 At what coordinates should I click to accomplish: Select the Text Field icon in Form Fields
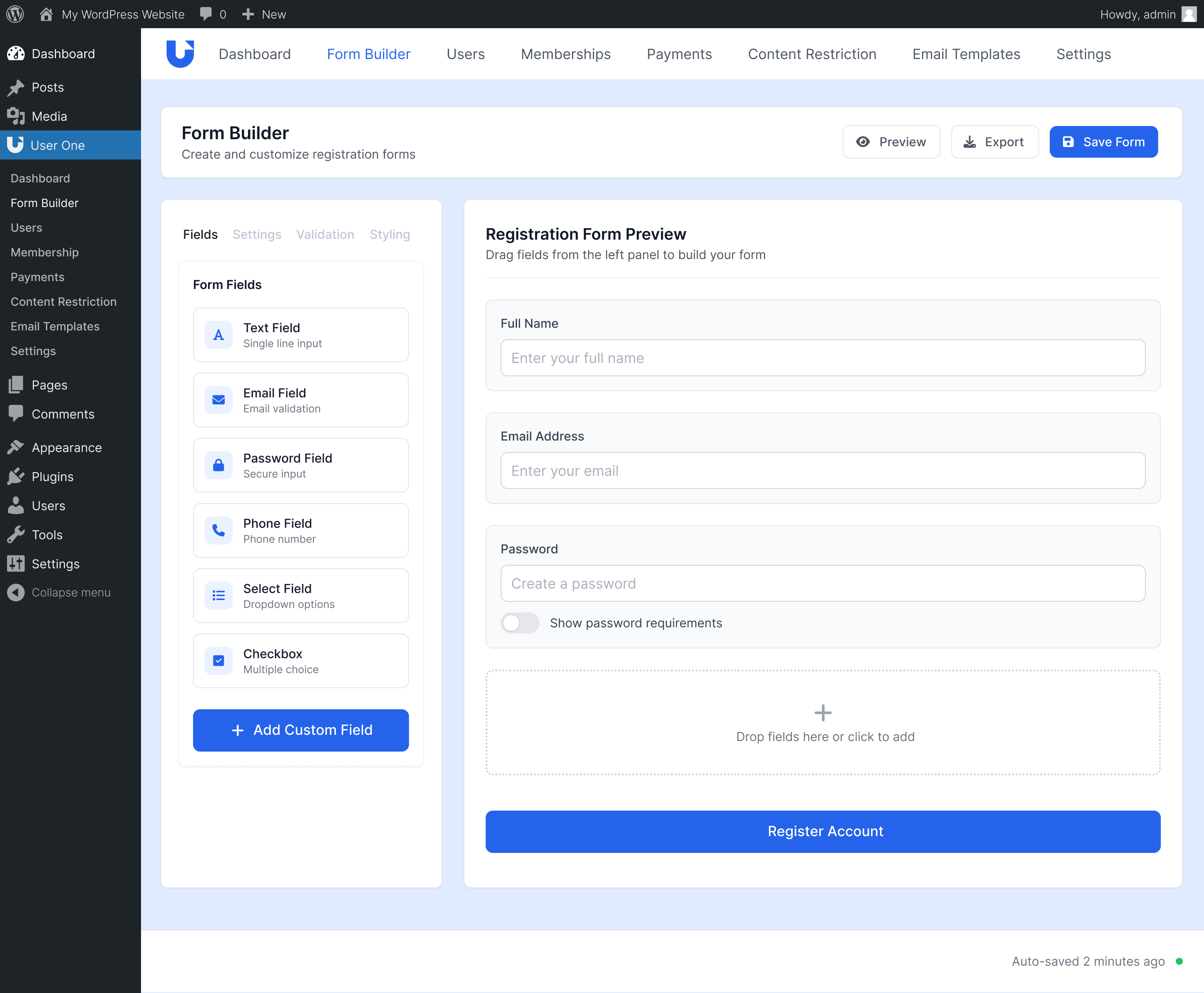pos(218,335)
